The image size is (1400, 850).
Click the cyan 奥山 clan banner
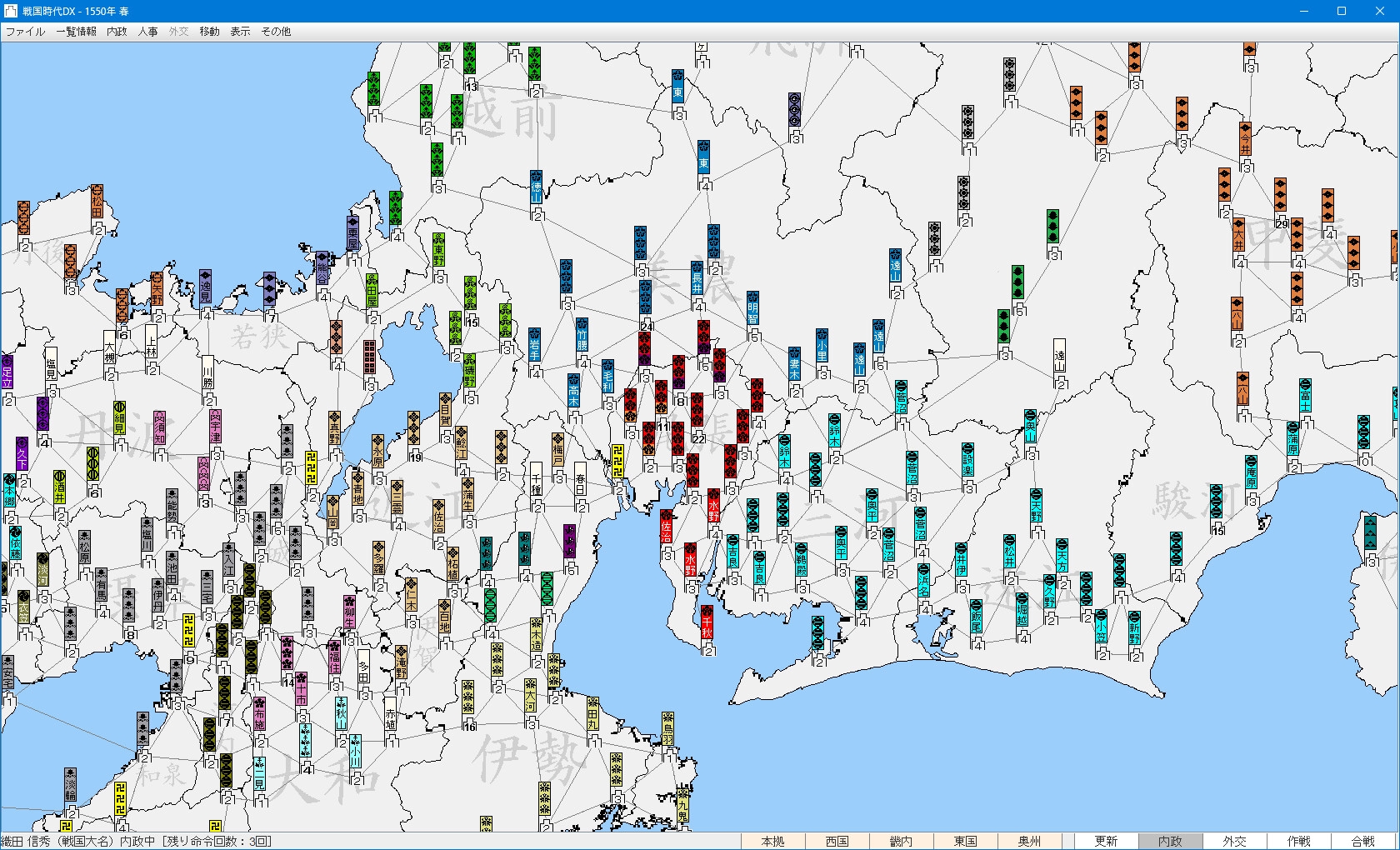point(1031,427)
